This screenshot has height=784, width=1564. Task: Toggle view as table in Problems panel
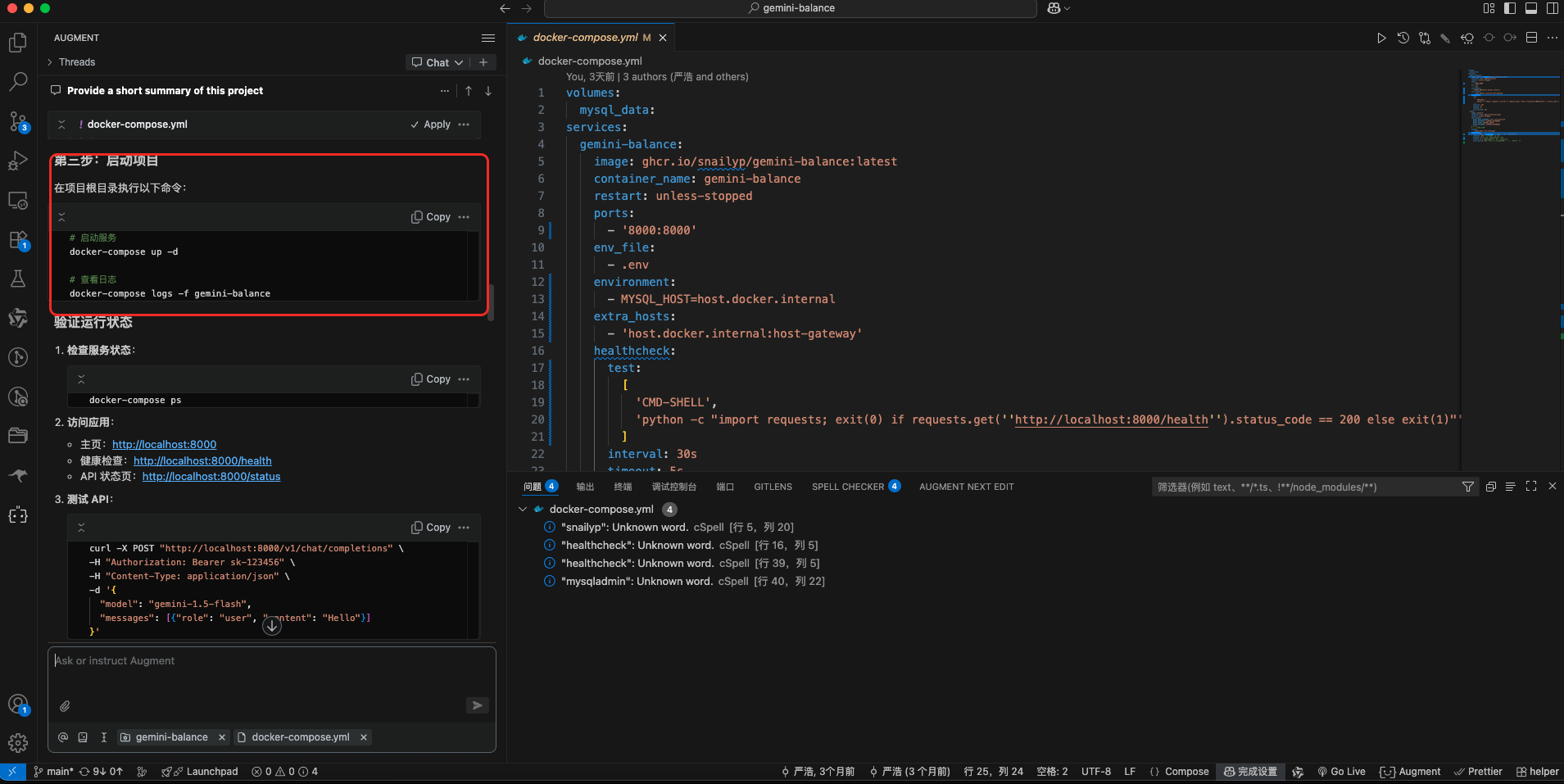pos(1511,487)
